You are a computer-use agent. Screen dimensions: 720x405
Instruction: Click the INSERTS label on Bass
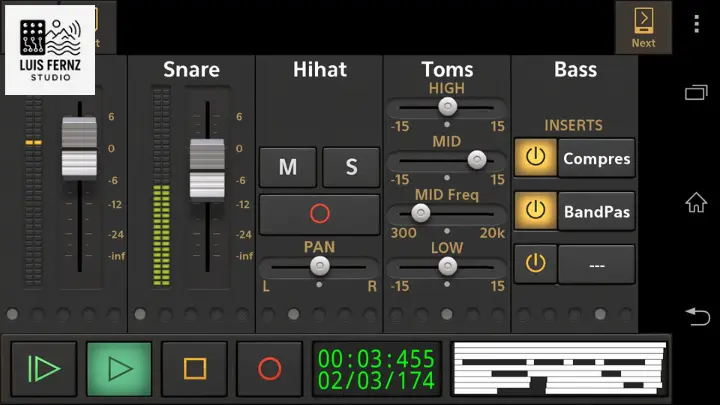click(x=574, y=125)
